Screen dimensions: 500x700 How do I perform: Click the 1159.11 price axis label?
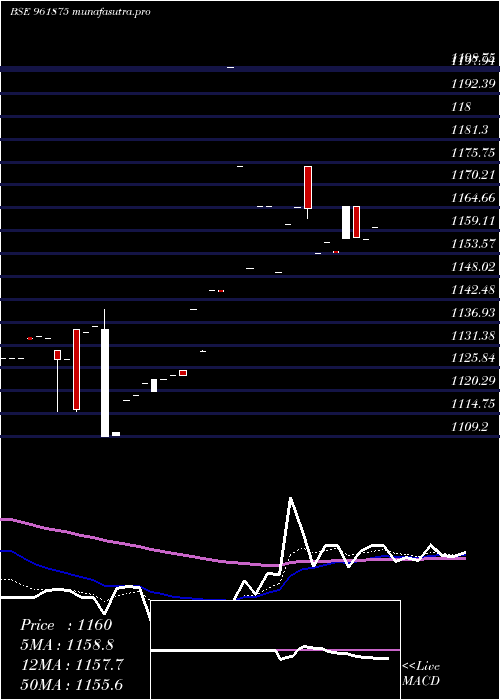(473, 221)
